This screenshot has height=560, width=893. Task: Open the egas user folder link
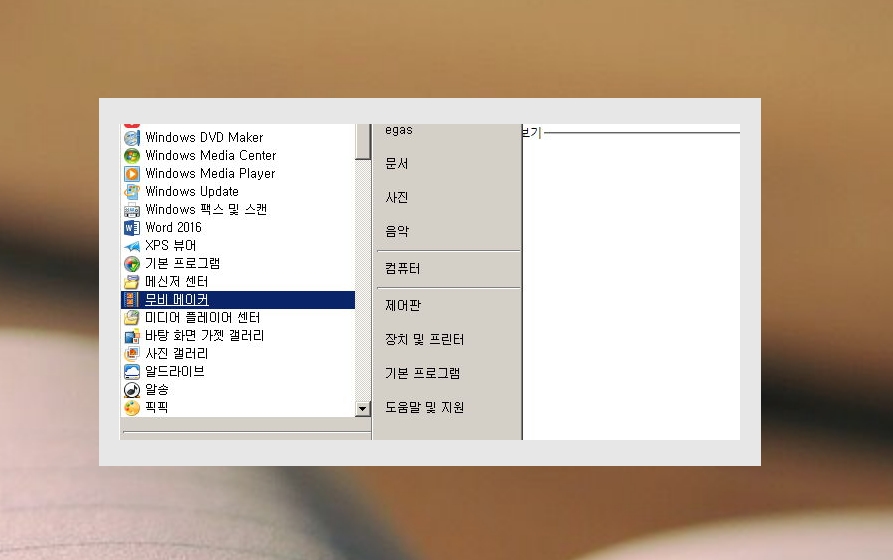tap(399, 130)
